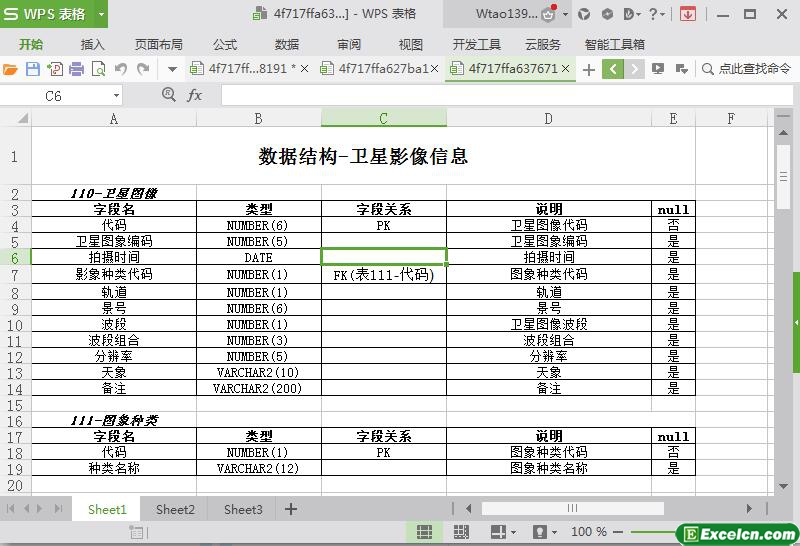The width and height of the screenshot is (800, 546).
Task: Redo the last action
Action: (143, 69)
